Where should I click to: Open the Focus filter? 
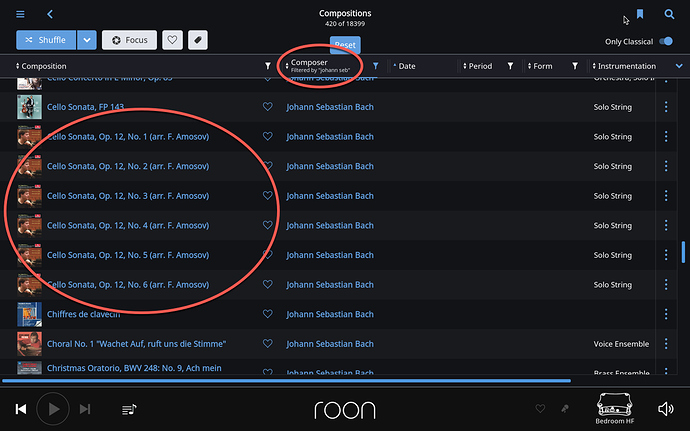129,40
